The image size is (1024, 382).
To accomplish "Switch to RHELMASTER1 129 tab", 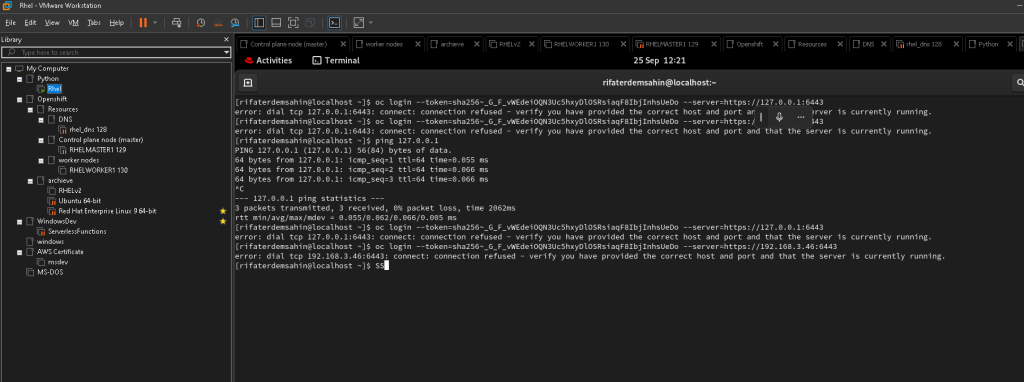I will point(671,44).
